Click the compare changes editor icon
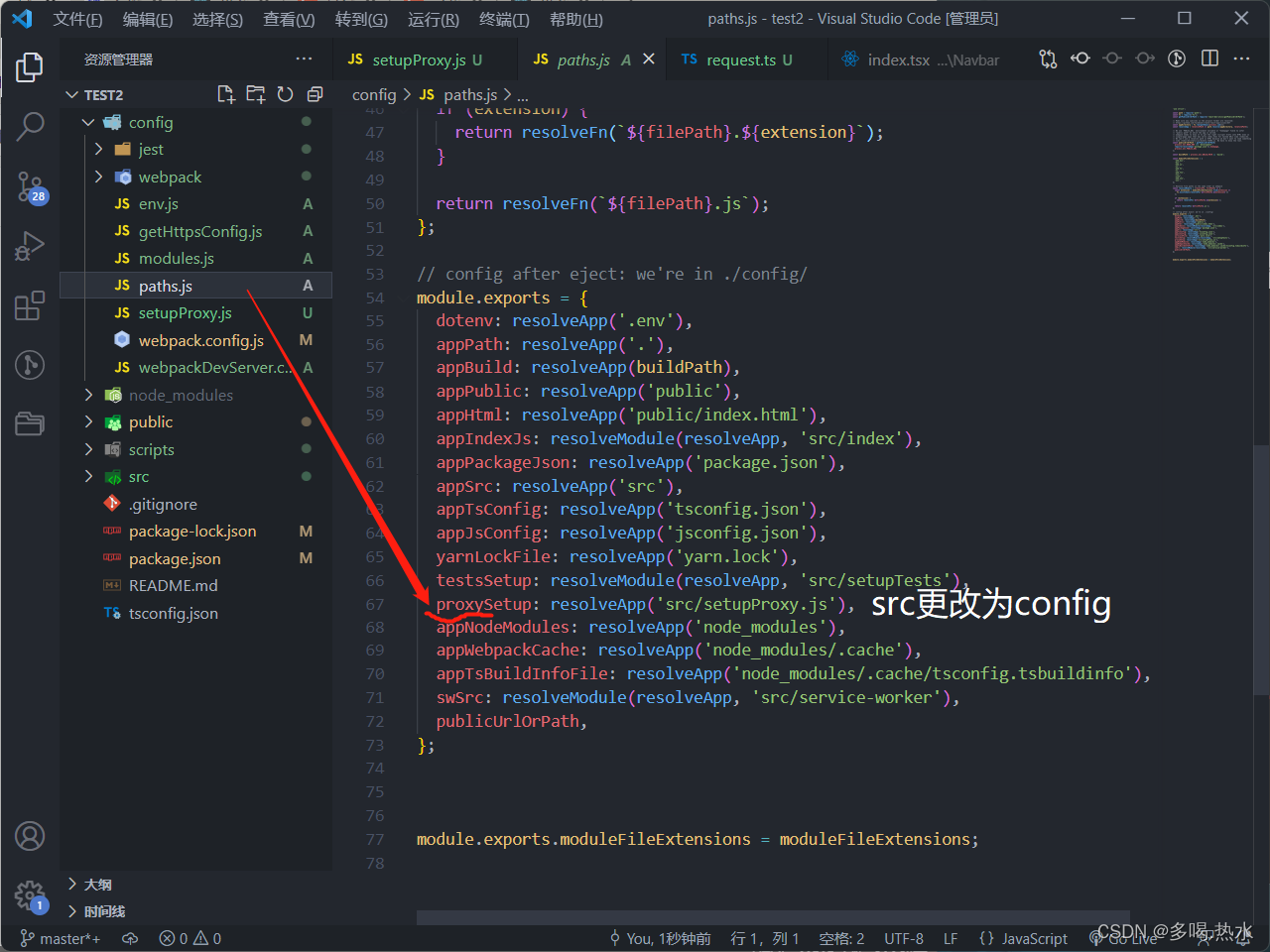Image resolution: width=1270 pixels, height=952 pixels. click(1048, 59)
